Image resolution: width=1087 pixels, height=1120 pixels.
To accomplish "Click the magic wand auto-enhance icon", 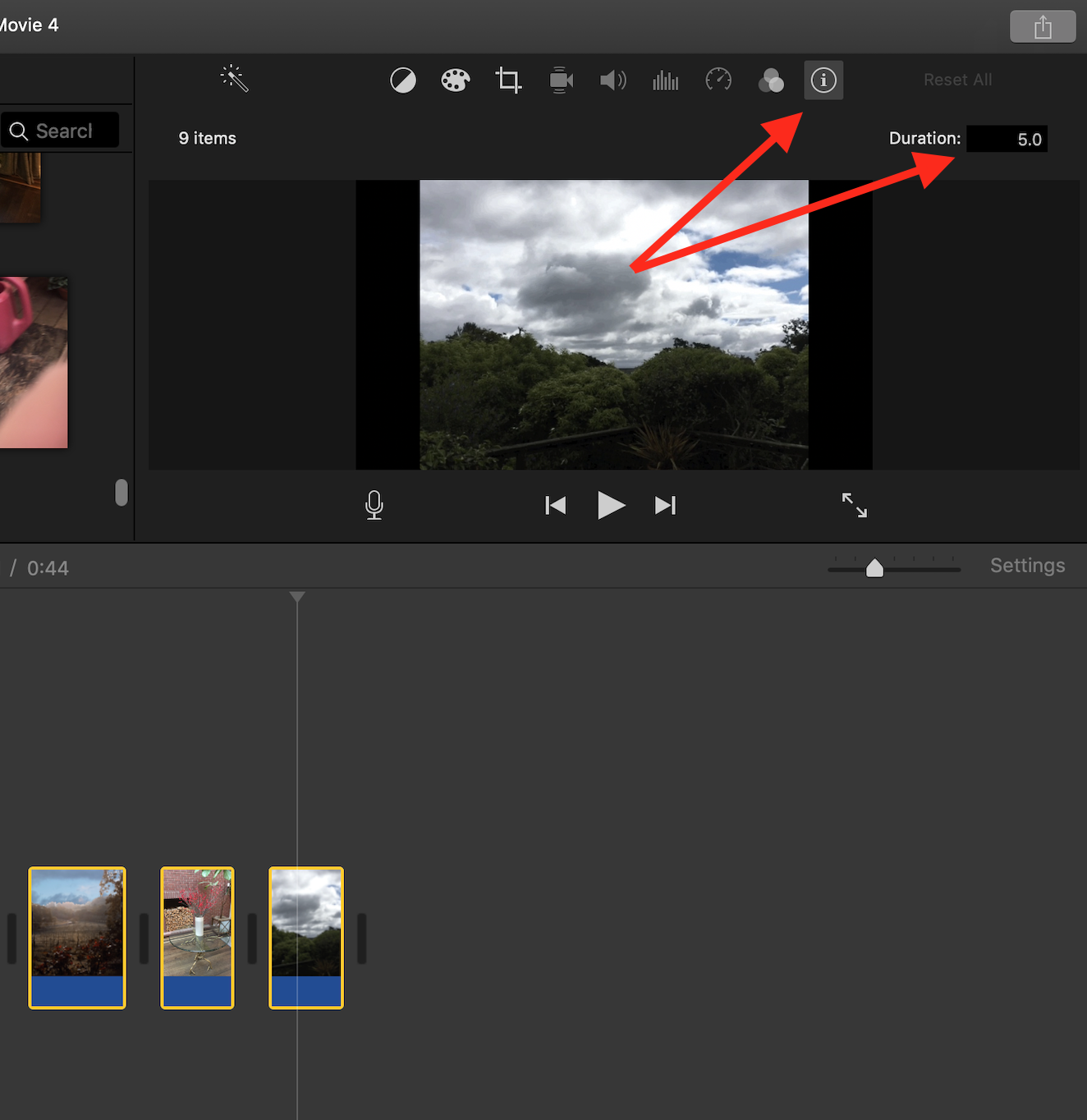I will (x=235, y=79).
